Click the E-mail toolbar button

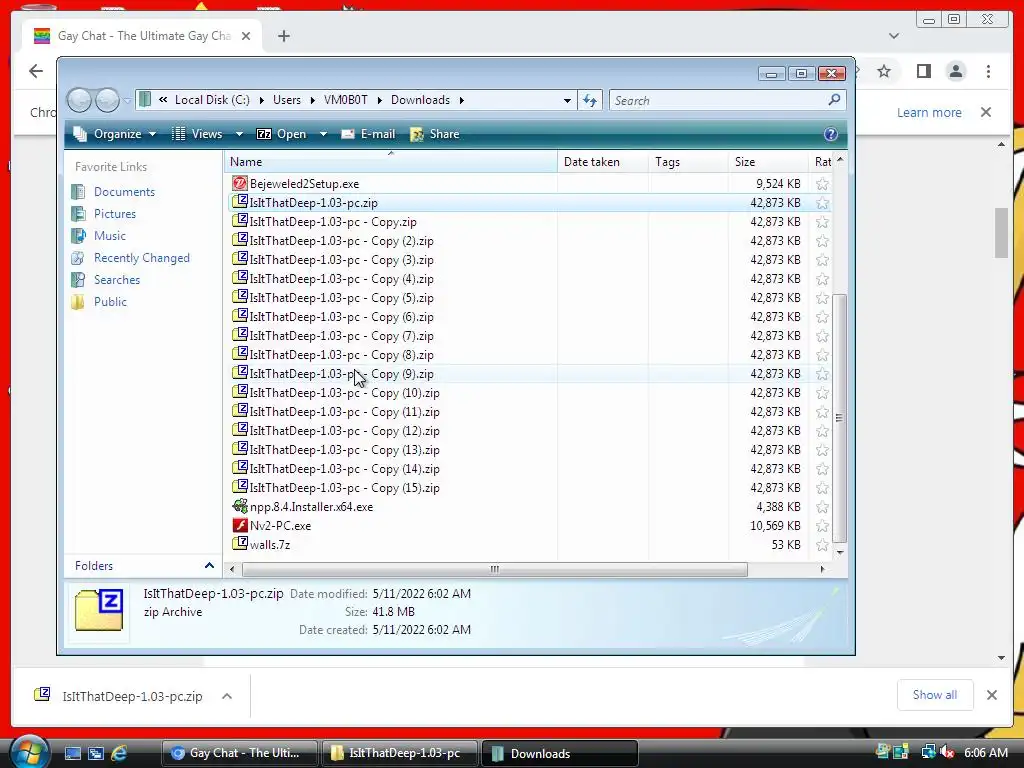coord(368,134)
